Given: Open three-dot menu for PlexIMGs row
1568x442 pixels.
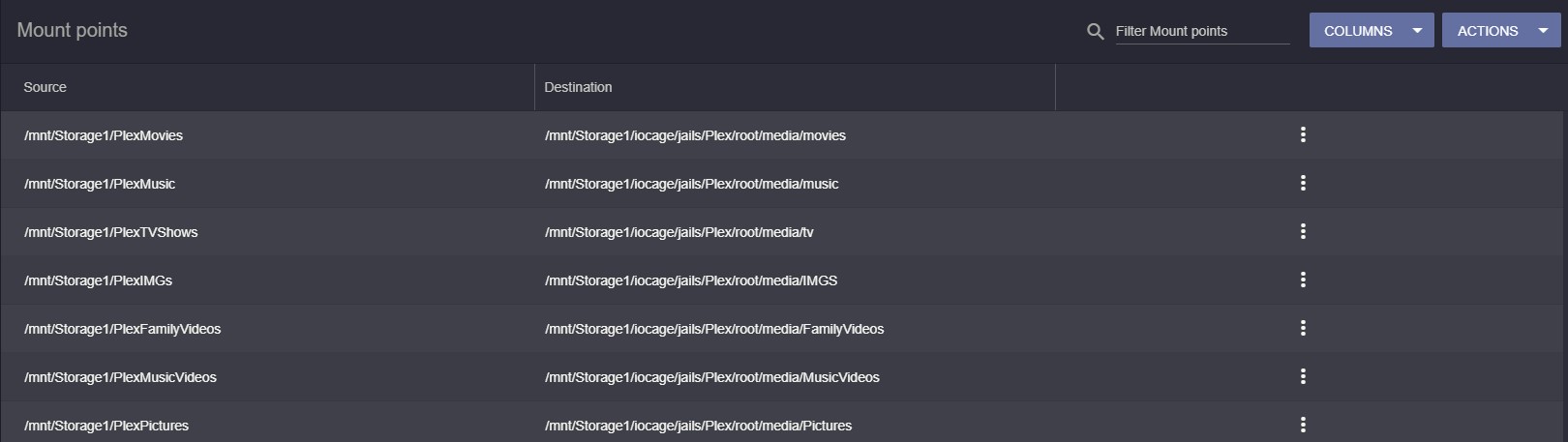Looking at the screenshot, I should click(x=1303, y=280).
